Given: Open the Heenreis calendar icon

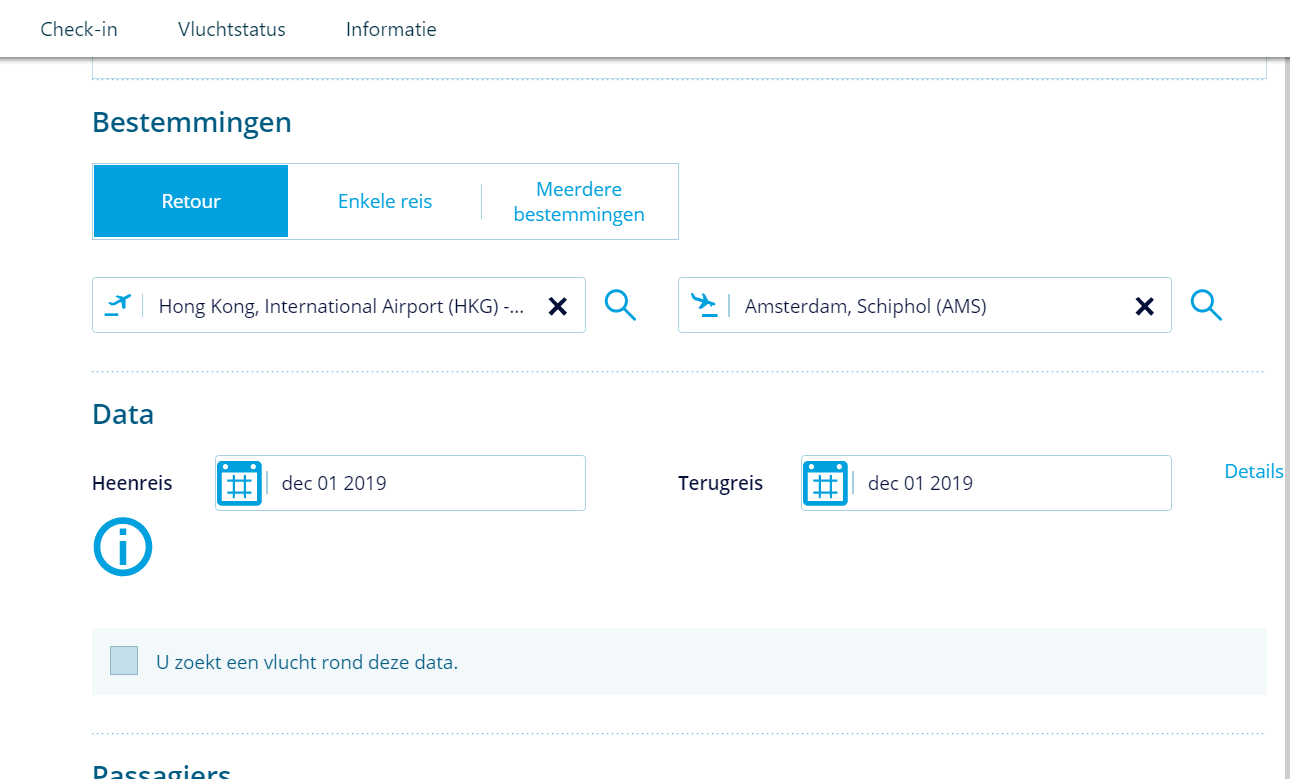Looking at the screenshot, I should 240,484.
